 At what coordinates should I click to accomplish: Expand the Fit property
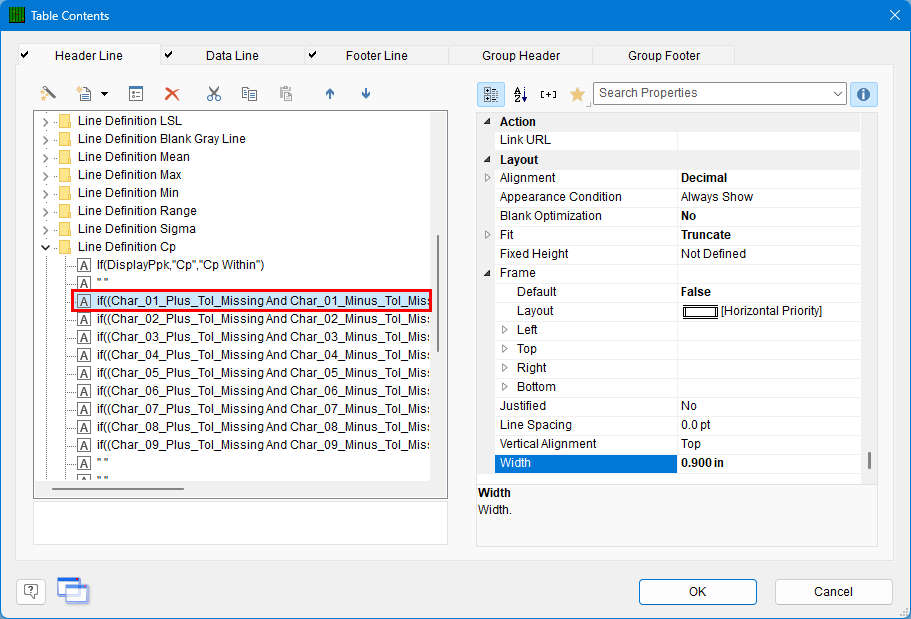(487, 235)
